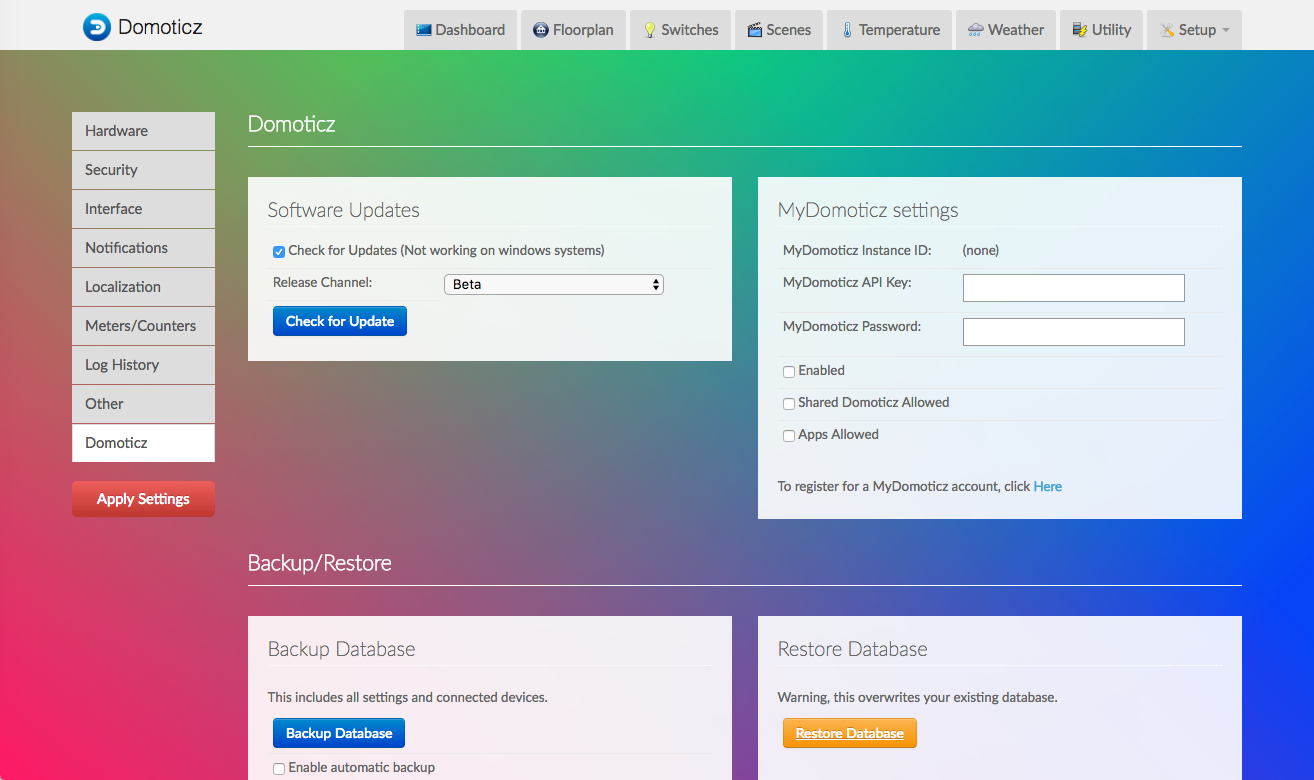This screenshot has width=1314, height=780.
Task: Click the Backup Database heading text
Action: (x=342, y=649)
